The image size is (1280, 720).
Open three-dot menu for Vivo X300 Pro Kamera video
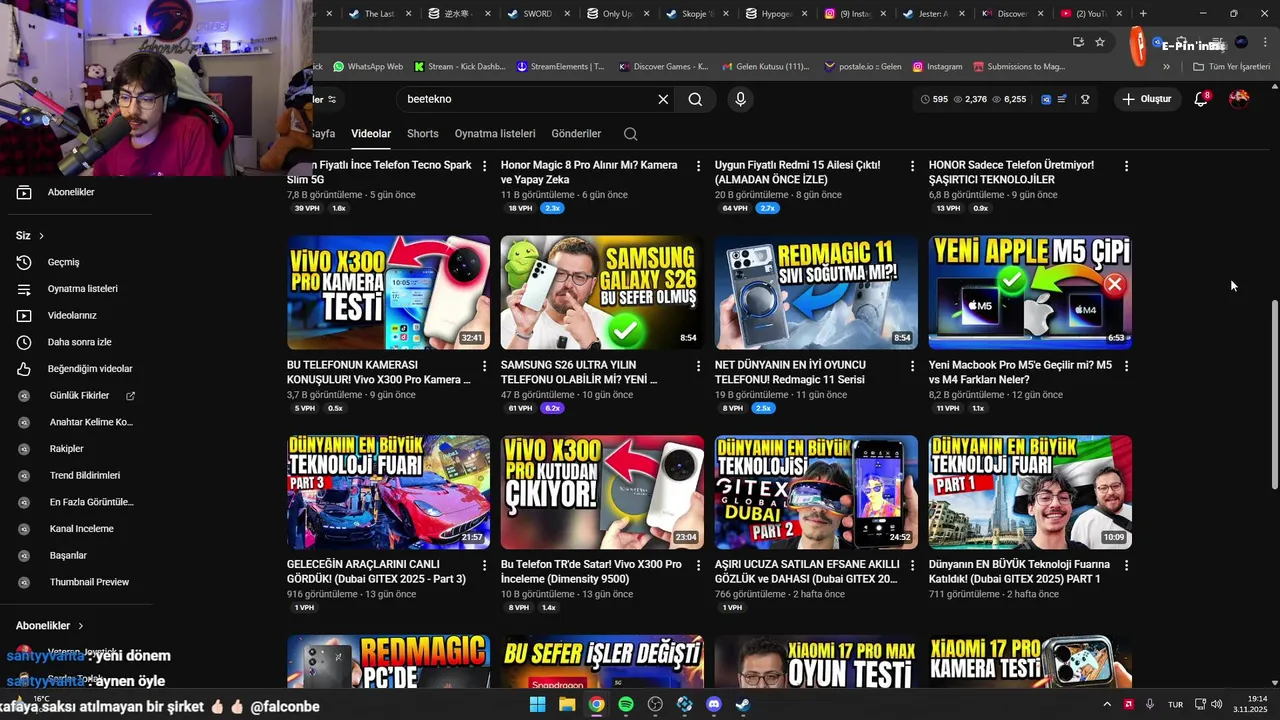[484, 366]
